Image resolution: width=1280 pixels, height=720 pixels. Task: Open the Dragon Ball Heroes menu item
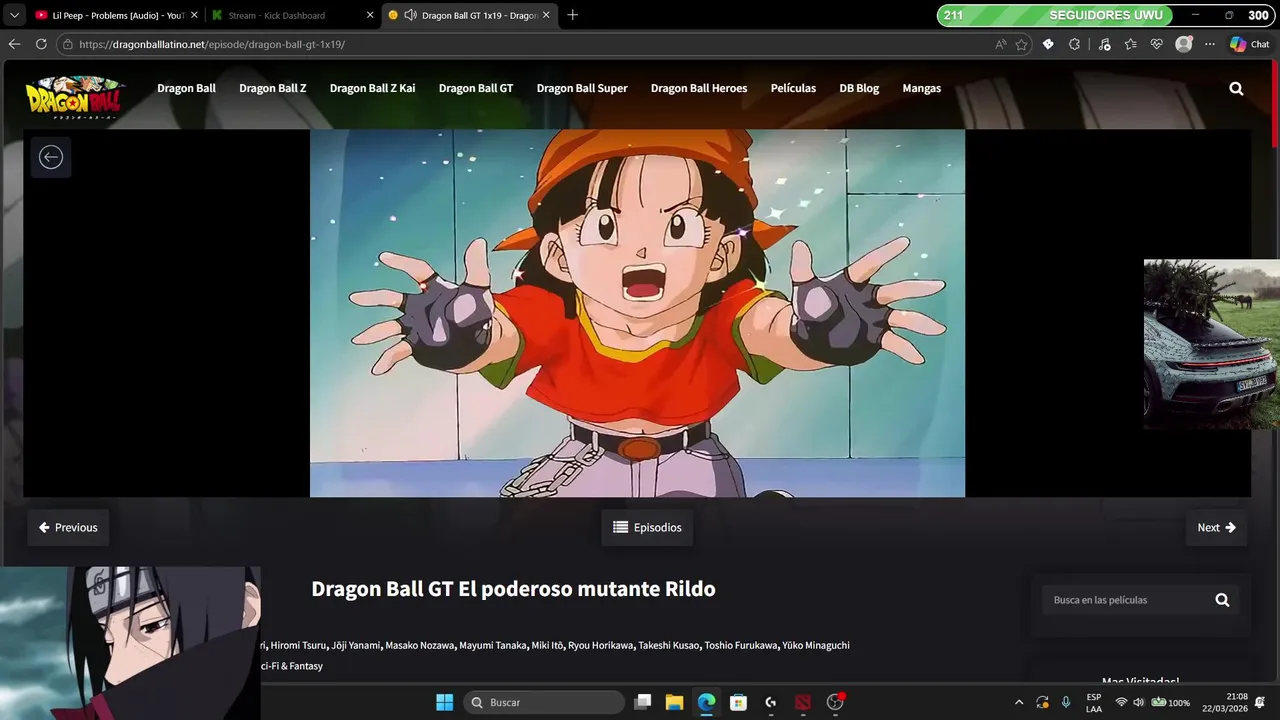coord(699,88)
